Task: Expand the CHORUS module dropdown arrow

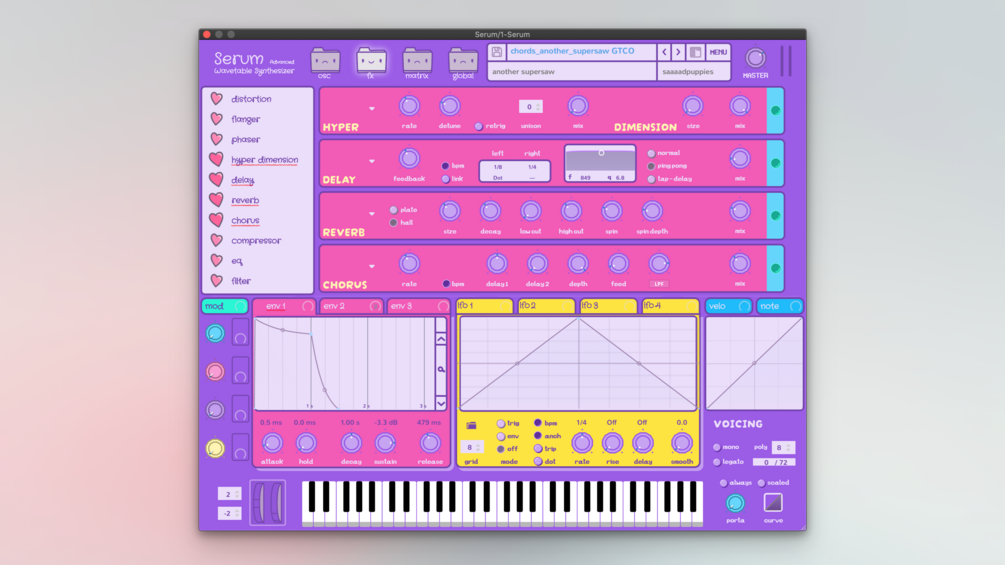Action: (372, 266)
